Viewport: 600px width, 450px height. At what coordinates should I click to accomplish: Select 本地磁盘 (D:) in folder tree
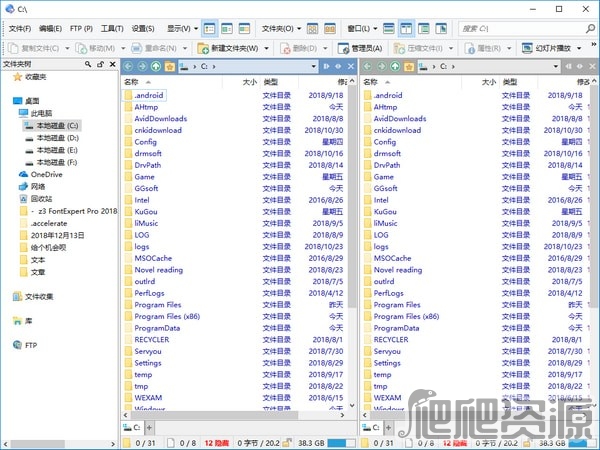point(52,138)
